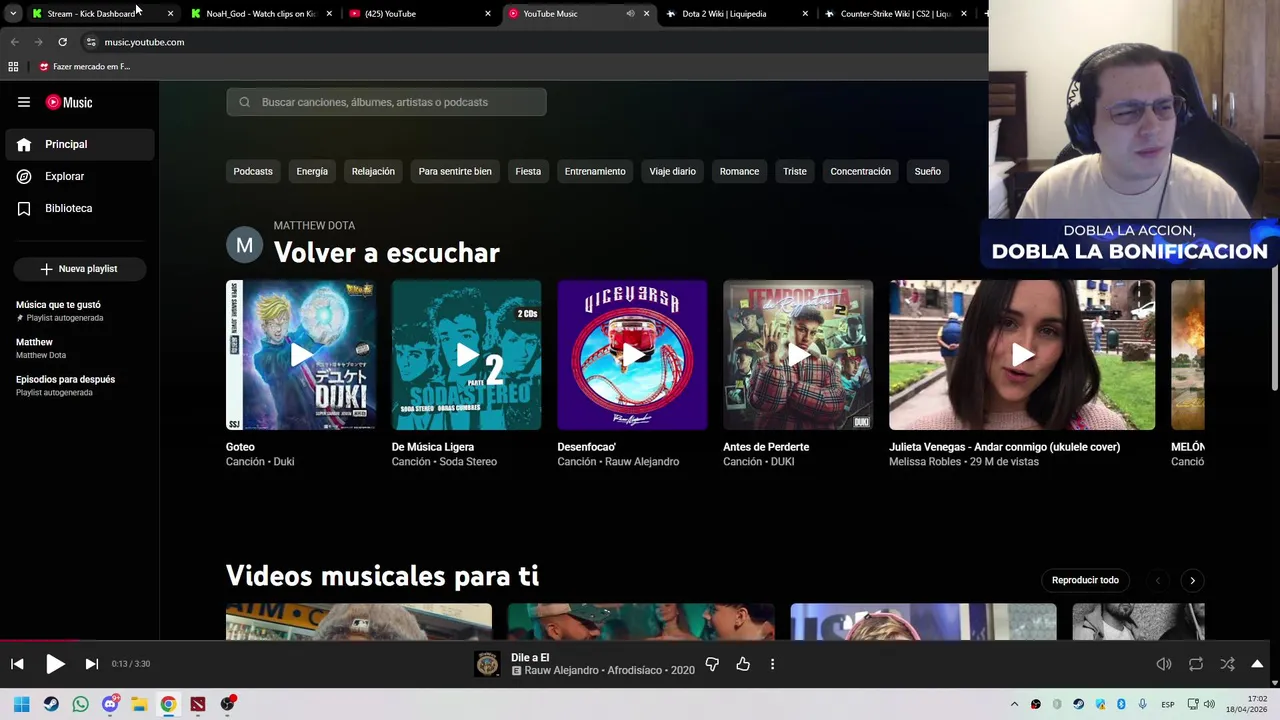The height and width of the screenshot is (720, 1280).
Task: Open Explorar in the sidebar
Action: pos(80,176)
